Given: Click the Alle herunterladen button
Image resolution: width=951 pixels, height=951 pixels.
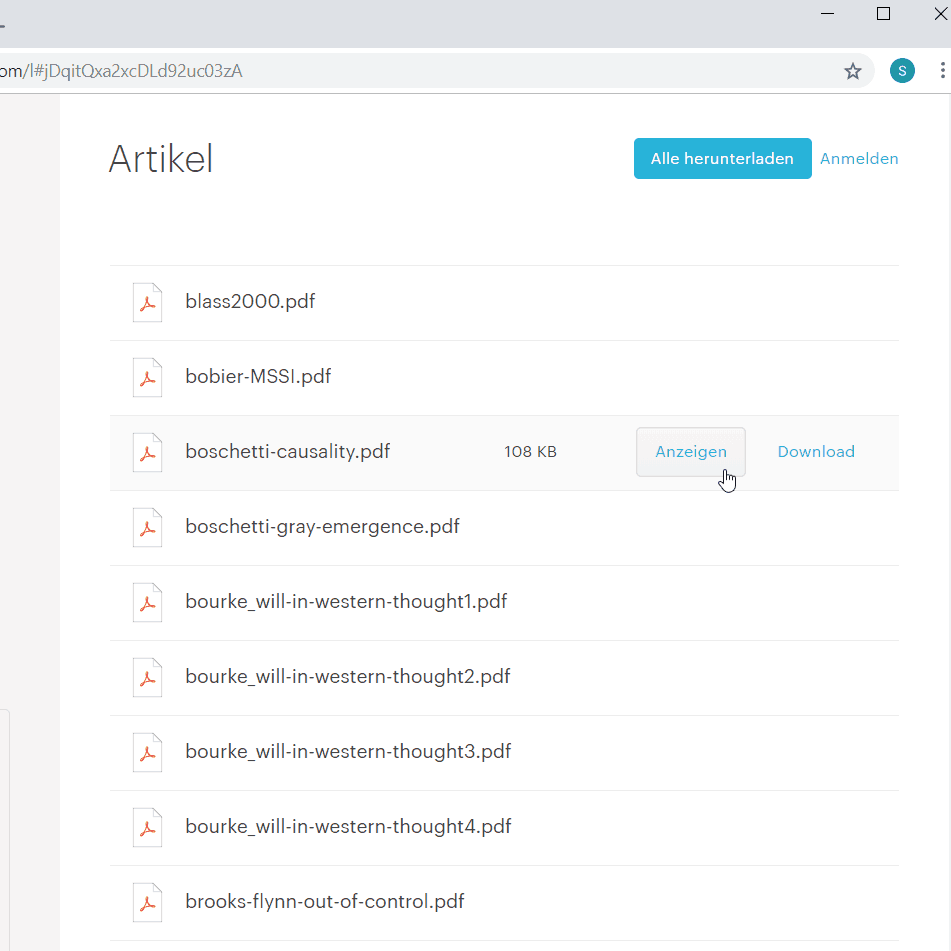Looking at the screenshot, I should click(x=722, y=158).
